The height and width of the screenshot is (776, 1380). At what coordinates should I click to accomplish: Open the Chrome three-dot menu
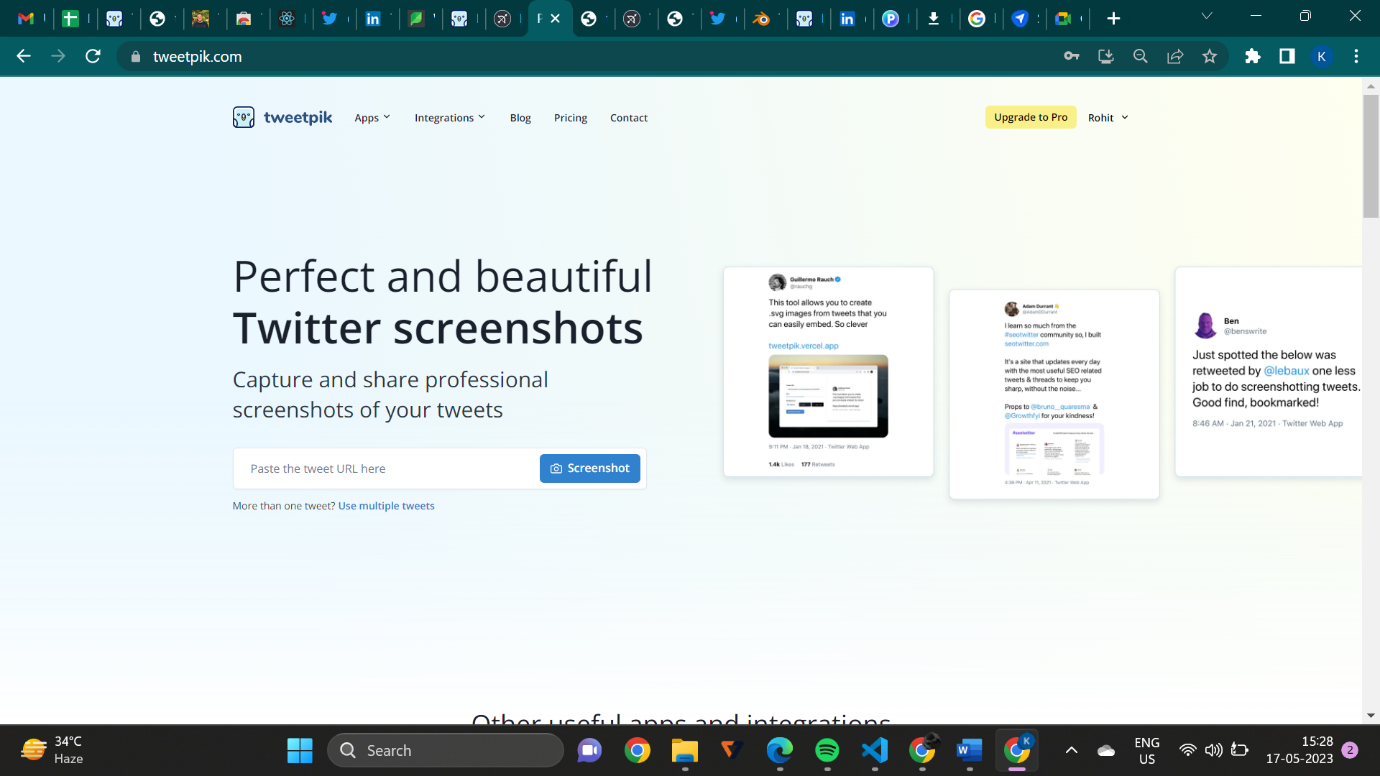[x=1356, y=57]
